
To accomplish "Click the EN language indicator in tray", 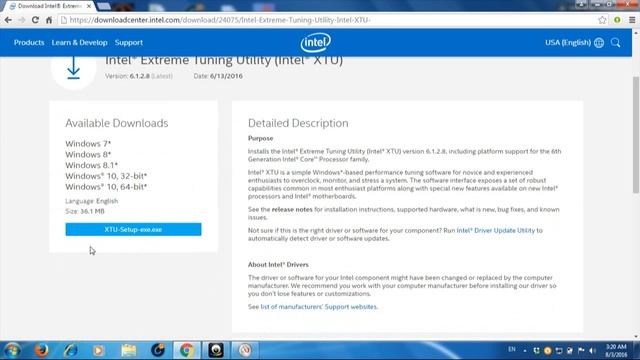I will coord(511,350).
